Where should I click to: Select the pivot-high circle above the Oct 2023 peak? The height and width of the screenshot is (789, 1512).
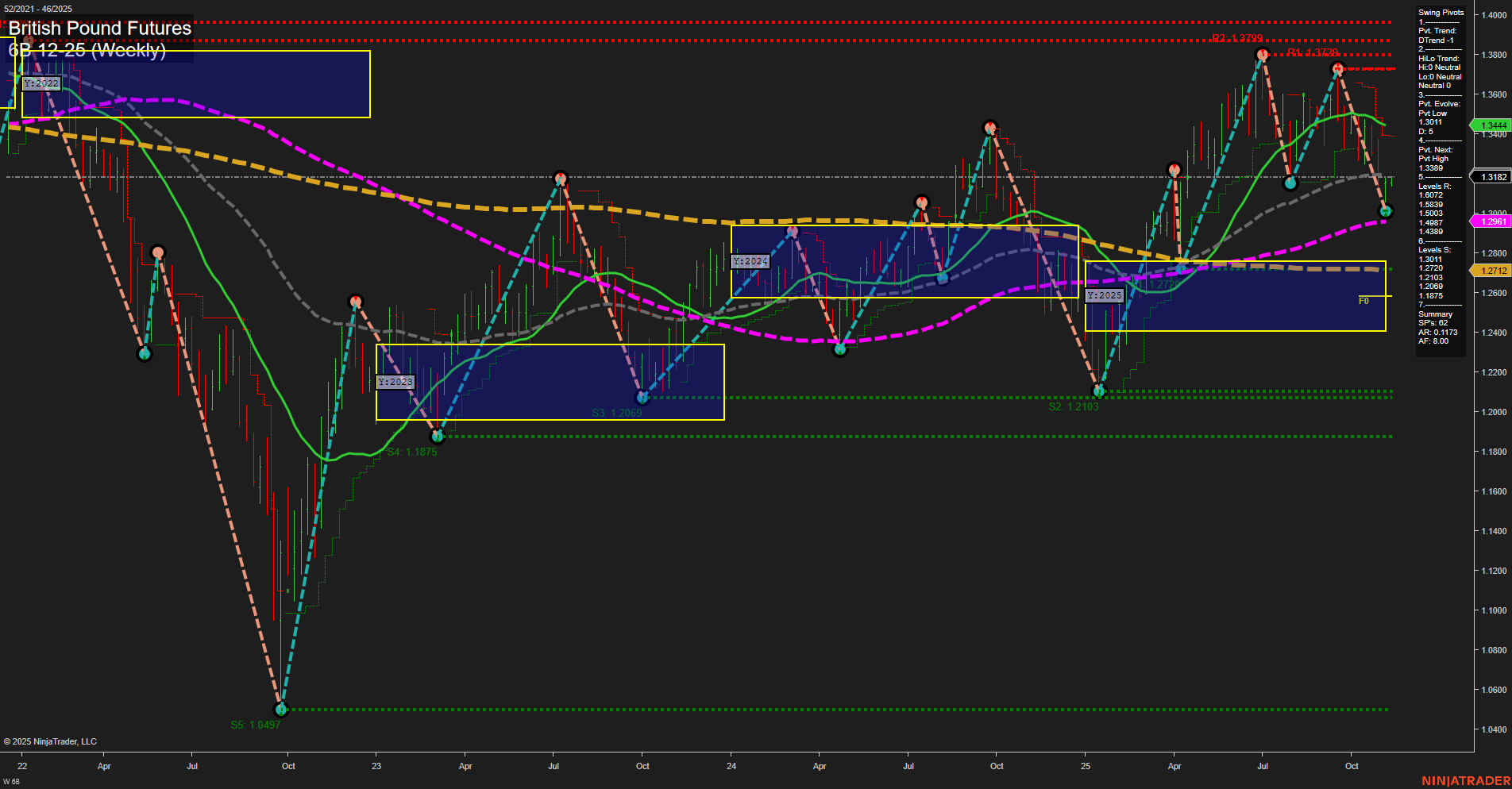coord(561,178)
